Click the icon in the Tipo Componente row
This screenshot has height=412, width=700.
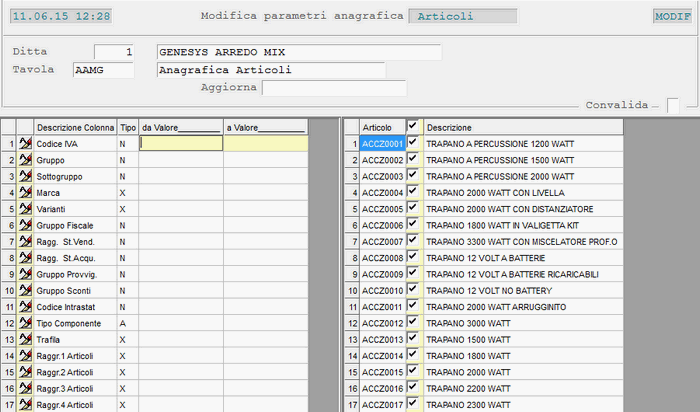26,323
